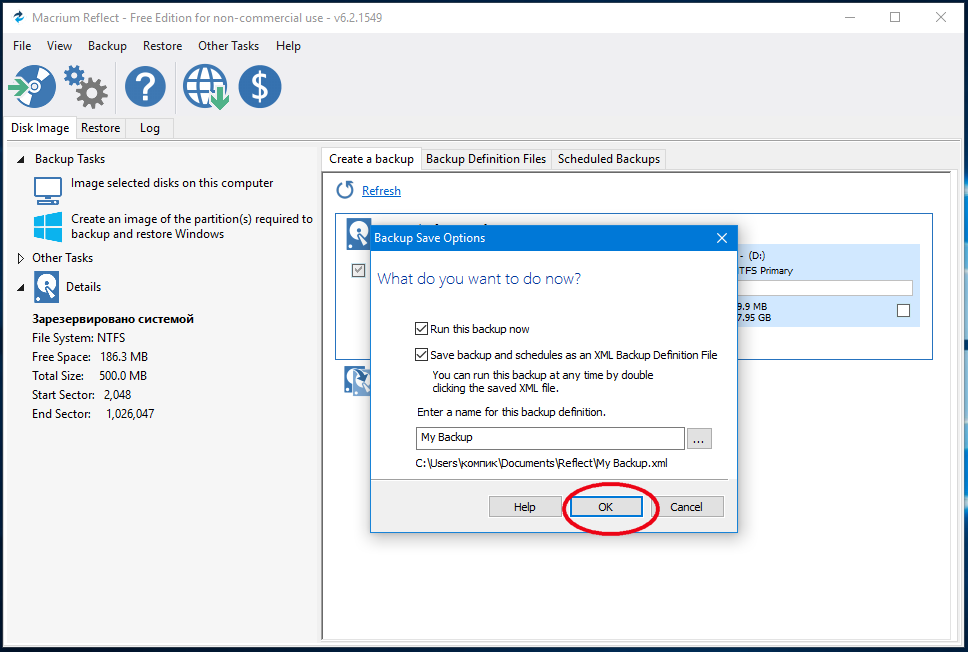968x652 pixels.
Task: Open the Backup Definition Files tab
Action: tap(486, 159)
